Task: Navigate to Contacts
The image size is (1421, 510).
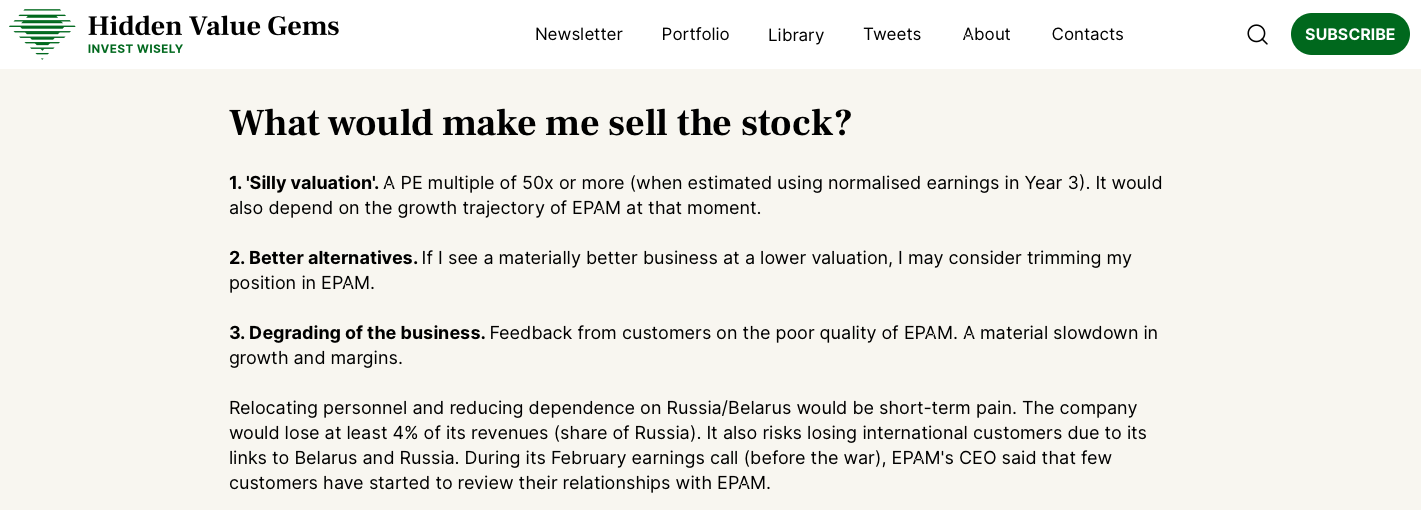Action: [x=1088, y=34]
